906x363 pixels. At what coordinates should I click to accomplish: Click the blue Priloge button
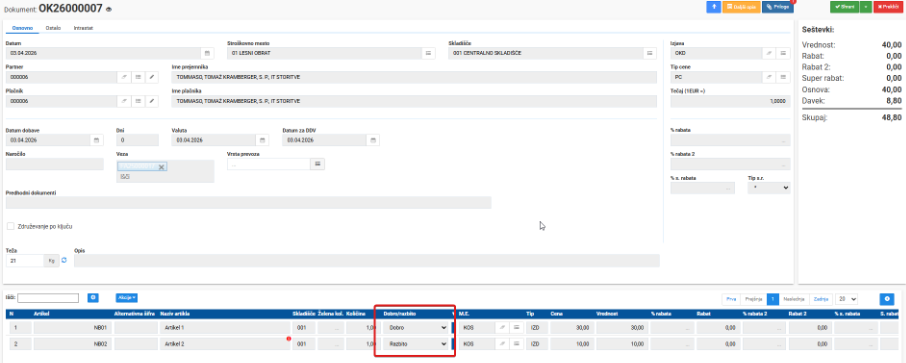tap(778, 7)
